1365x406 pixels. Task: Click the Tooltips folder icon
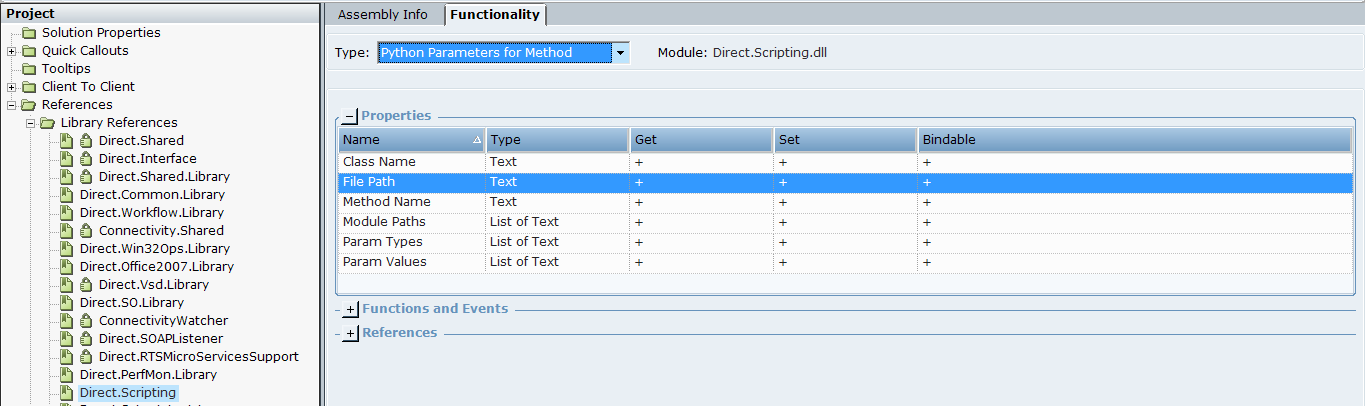point(29,69)
